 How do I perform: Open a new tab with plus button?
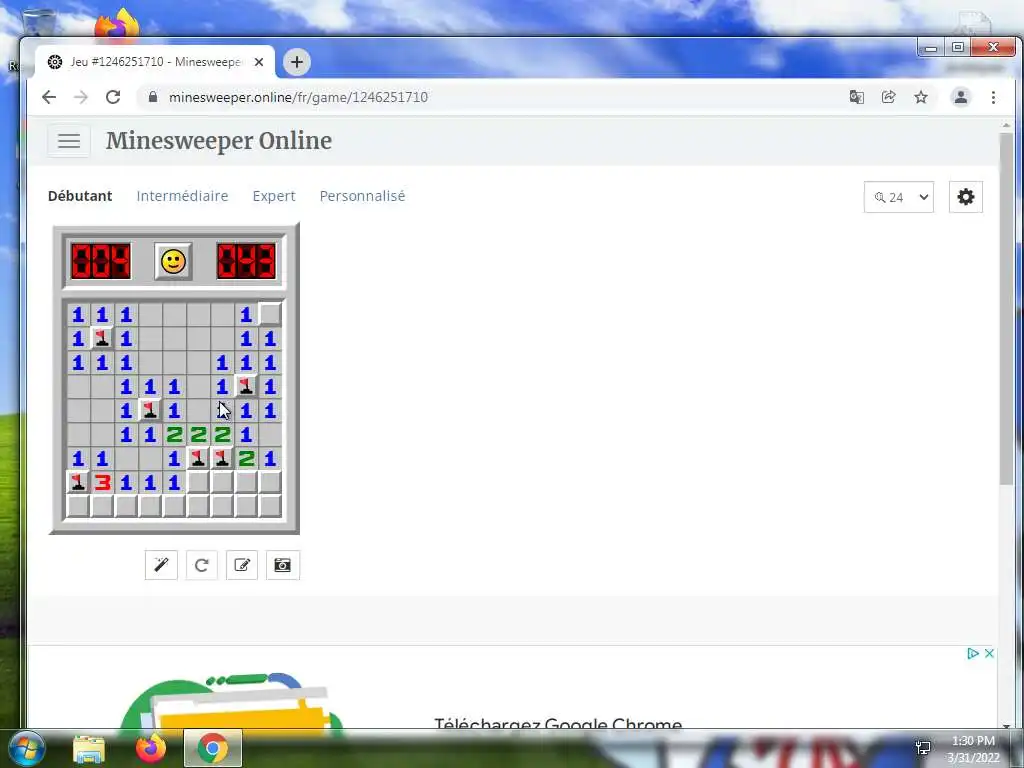pyautogui.click(x=296, y=62)
